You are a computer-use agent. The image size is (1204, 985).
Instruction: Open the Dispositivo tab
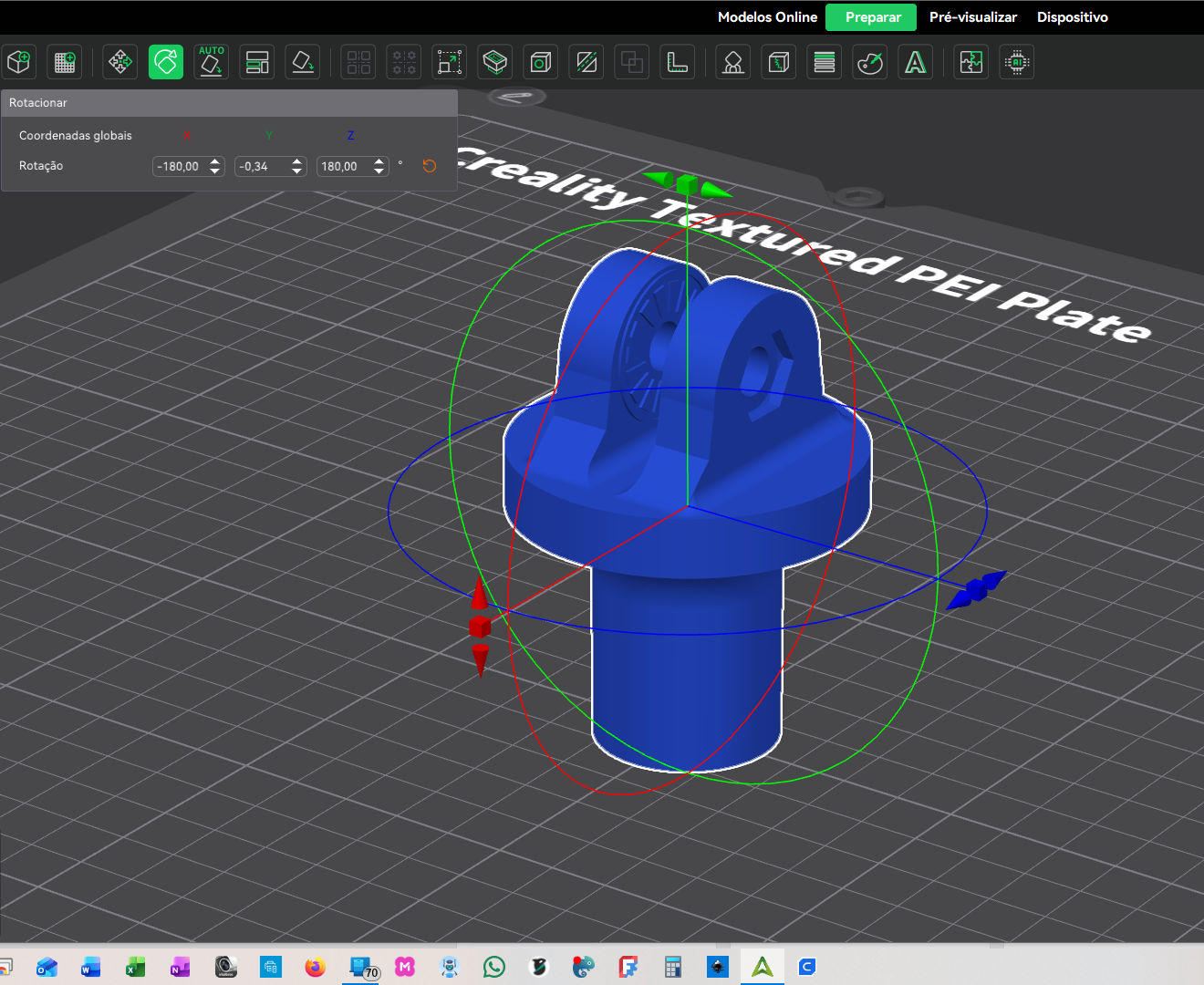(x=1072, y=17)
